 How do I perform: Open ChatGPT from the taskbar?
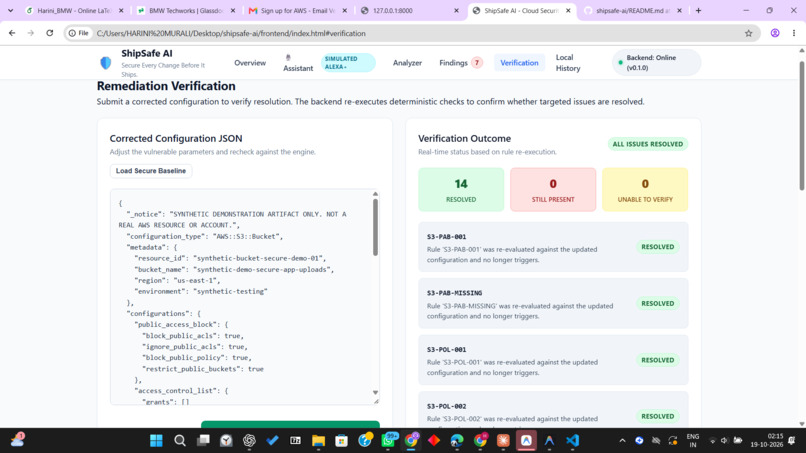point(249,441)
